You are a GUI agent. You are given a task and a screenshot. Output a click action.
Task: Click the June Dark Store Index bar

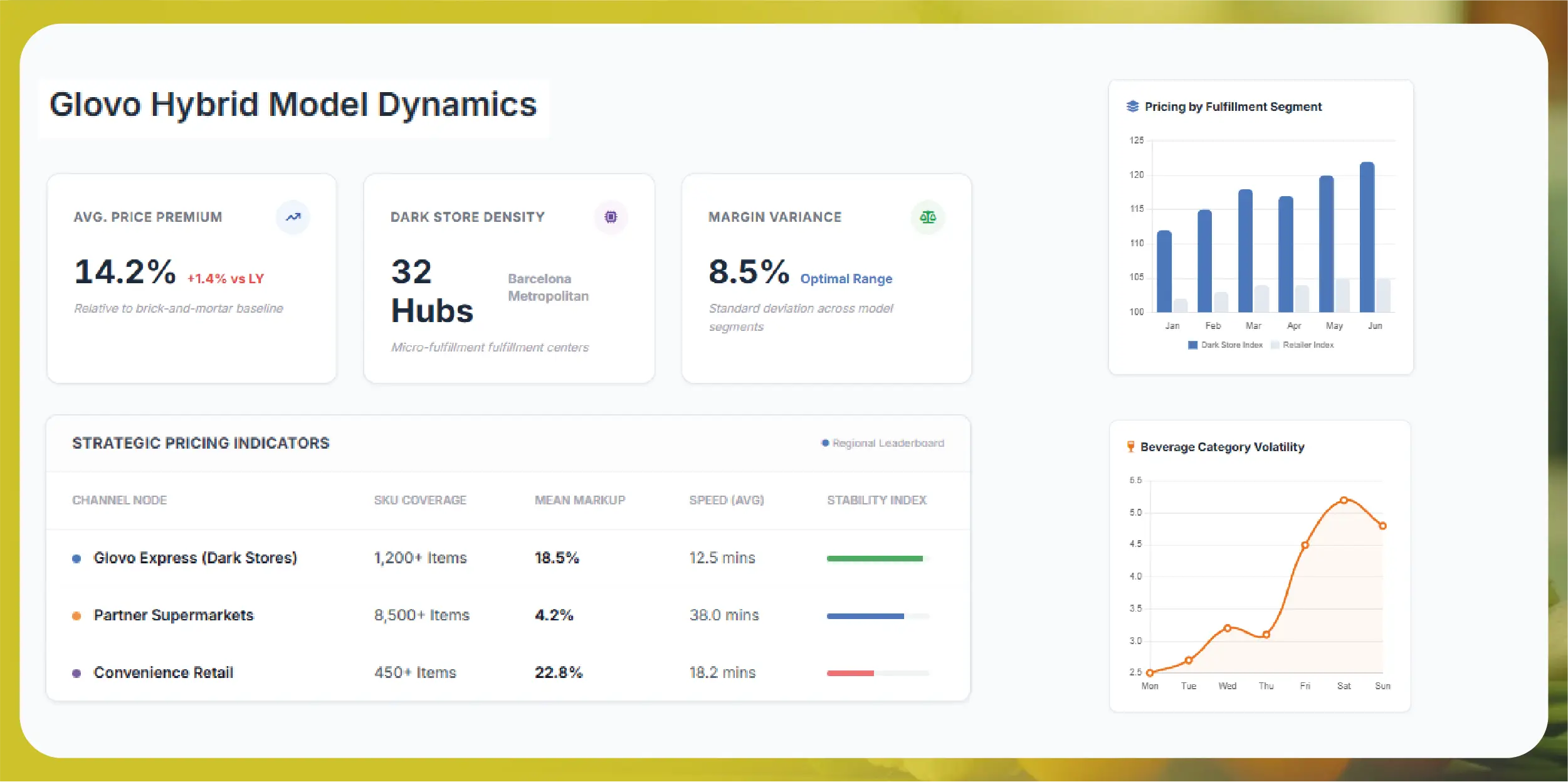tap(1367, 238)
